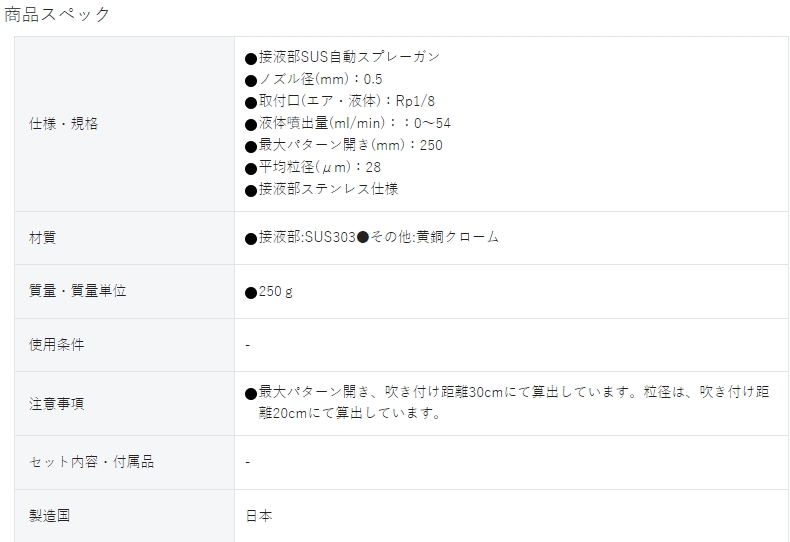This screenshot has width=790, height=542.
Task: Click the 平均粒径(μm)：28 line
Action: click(x=313, y=167)
